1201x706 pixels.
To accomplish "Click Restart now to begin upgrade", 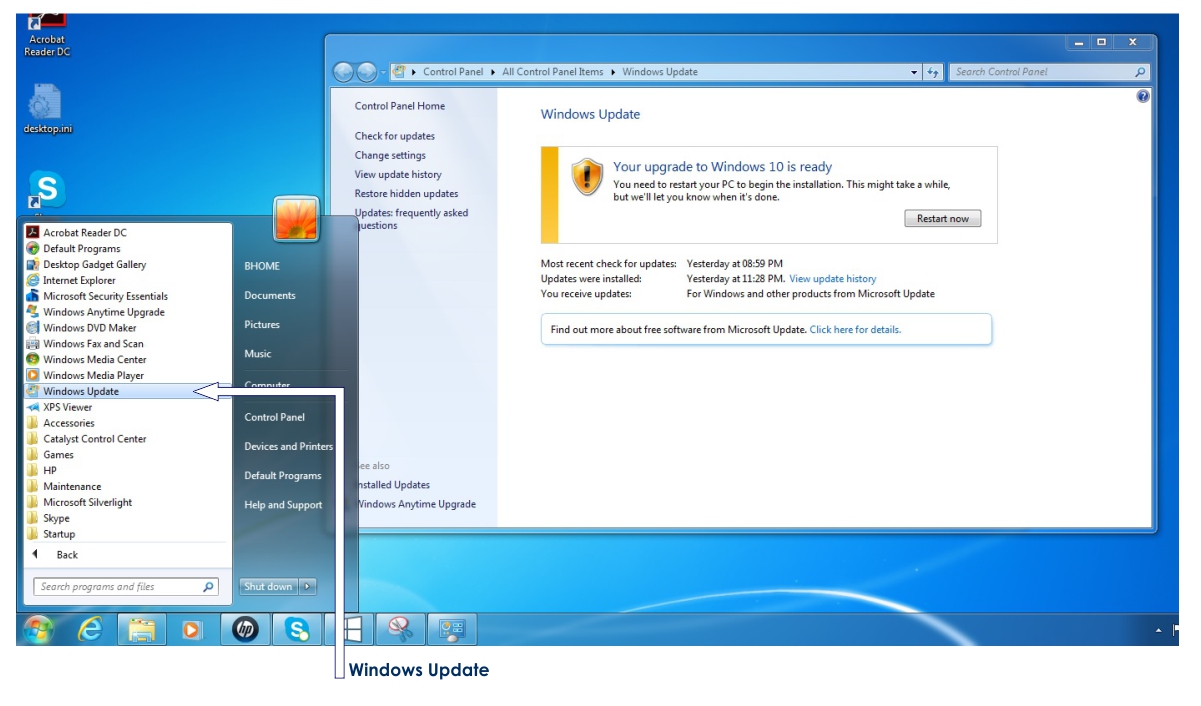I will coord(943,219).
